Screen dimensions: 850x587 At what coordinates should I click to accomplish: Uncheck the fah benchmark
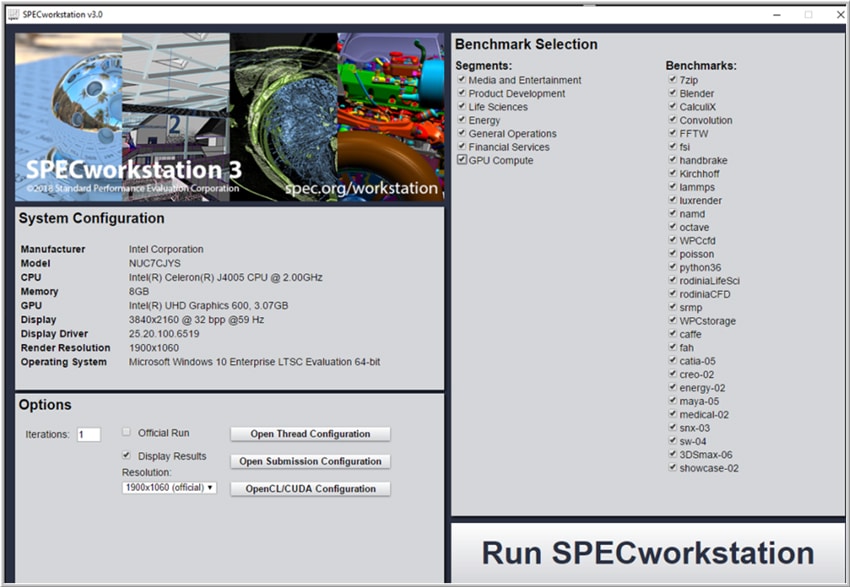click(673, 347)
